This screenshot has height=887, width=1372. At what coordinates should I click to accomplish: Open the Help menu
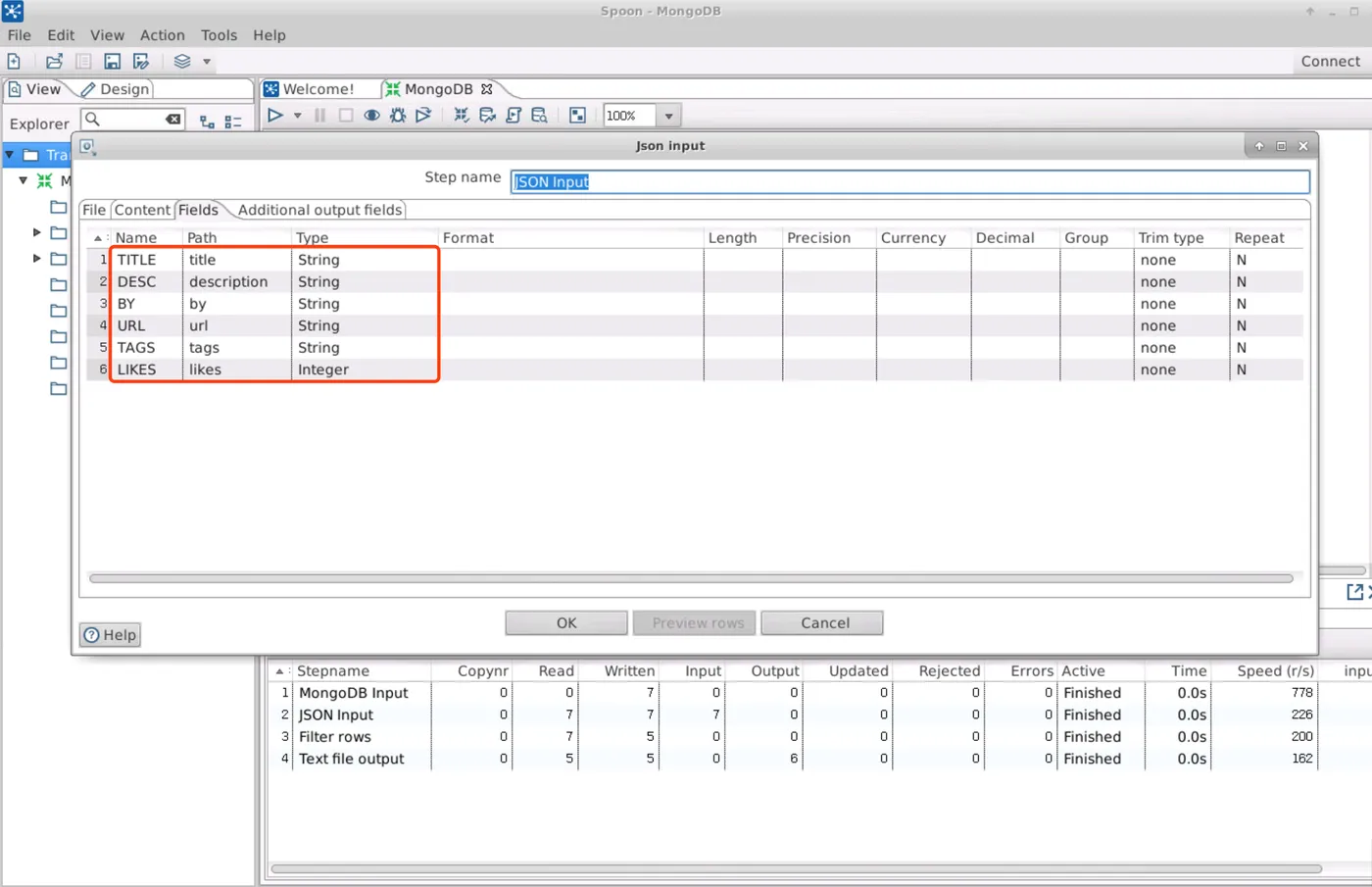point(269,35)
